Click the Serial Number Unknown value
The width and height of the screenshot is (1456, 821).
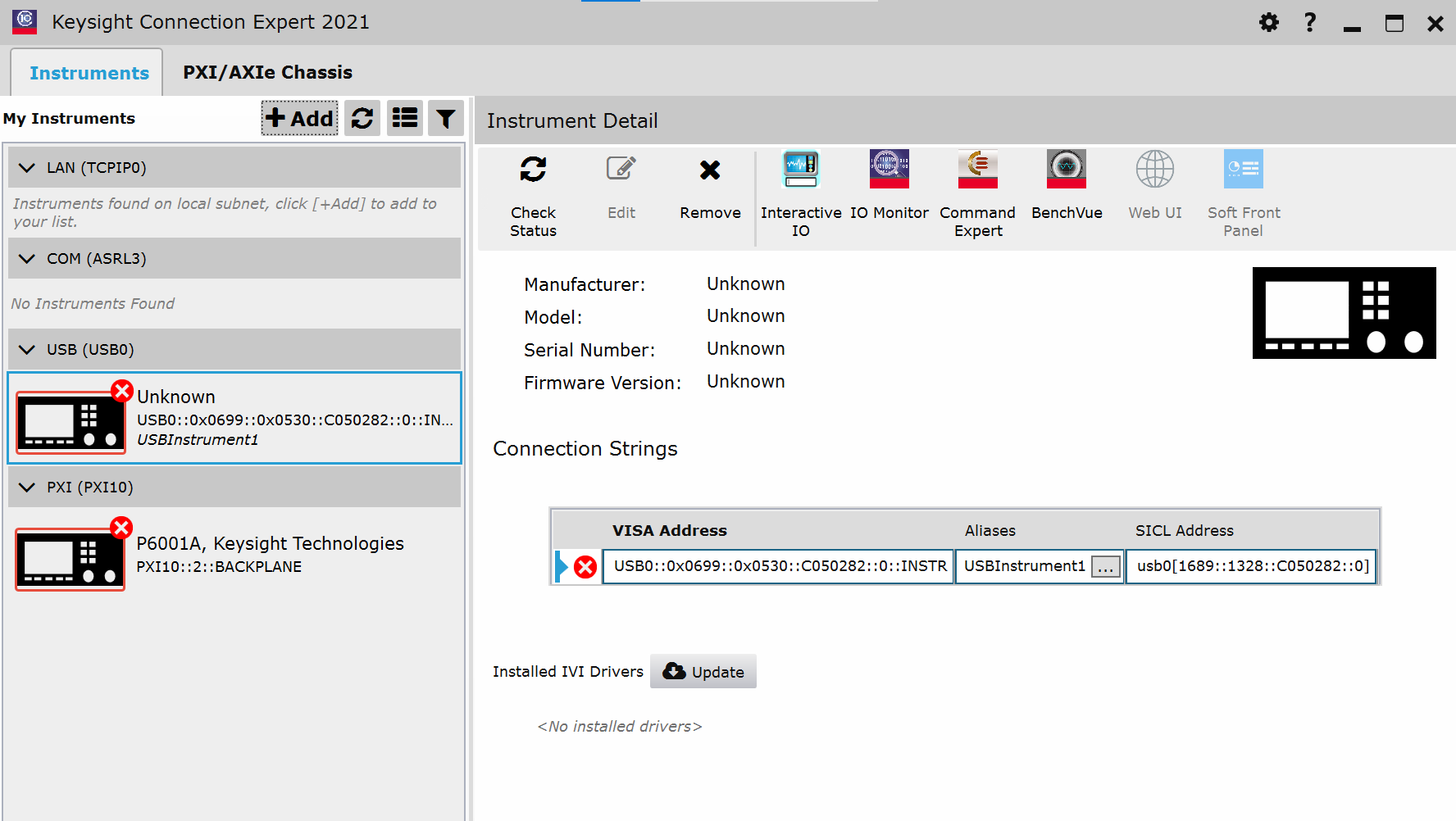pyautogui.click(x=746, y=348)
